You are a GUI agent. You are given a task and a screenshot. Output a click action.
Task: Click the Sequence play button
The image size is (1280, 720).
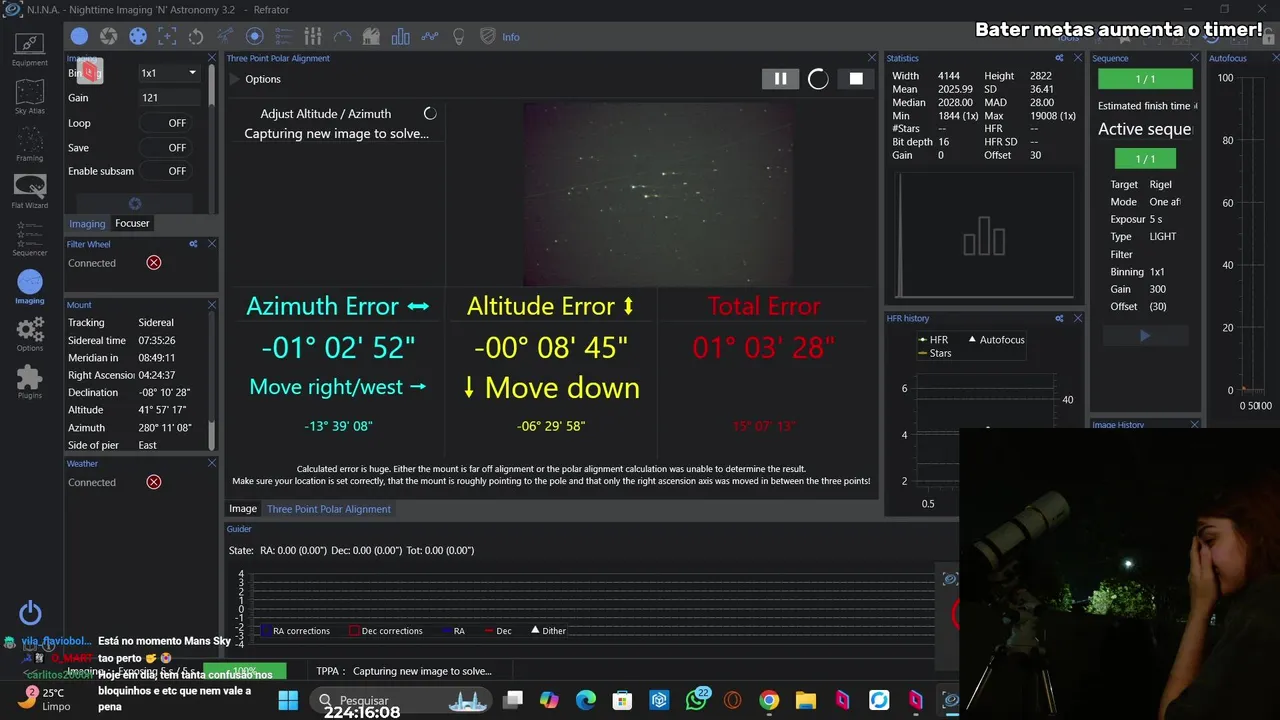tap(1145, 336)
